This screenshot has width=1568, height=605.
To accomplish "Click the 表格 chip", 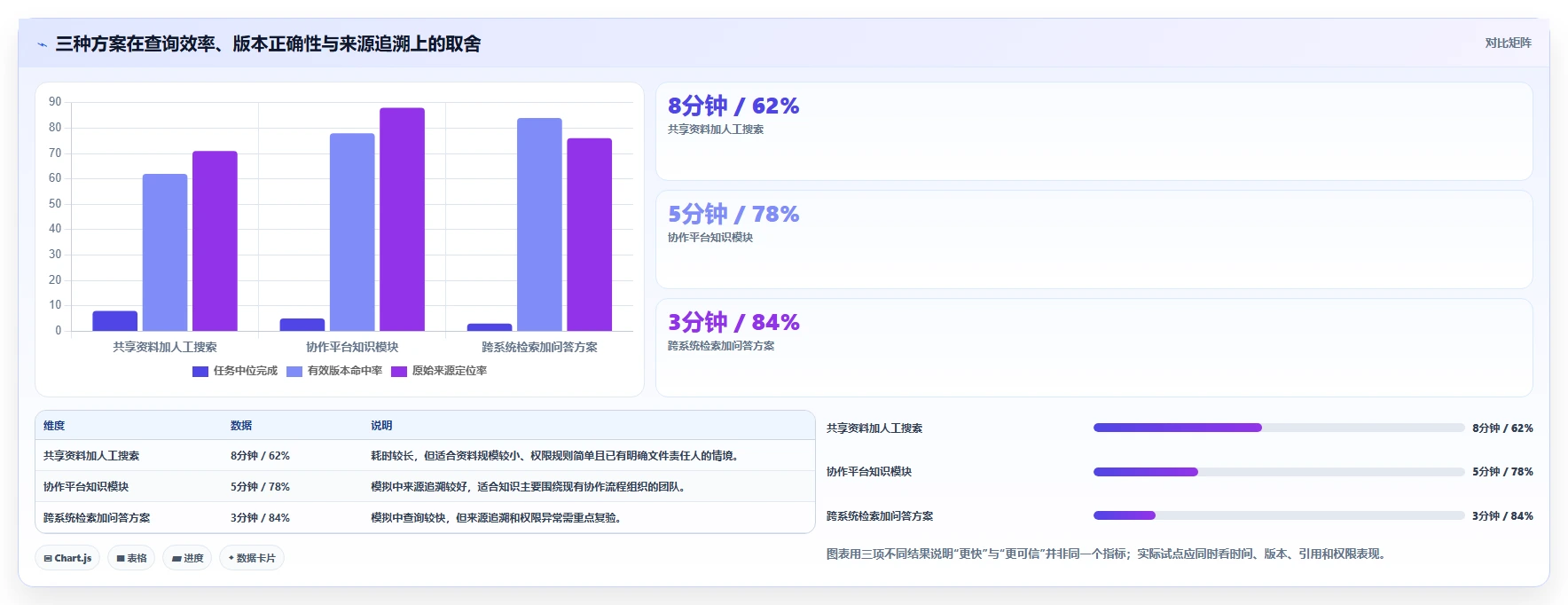I will pos(131,558).
